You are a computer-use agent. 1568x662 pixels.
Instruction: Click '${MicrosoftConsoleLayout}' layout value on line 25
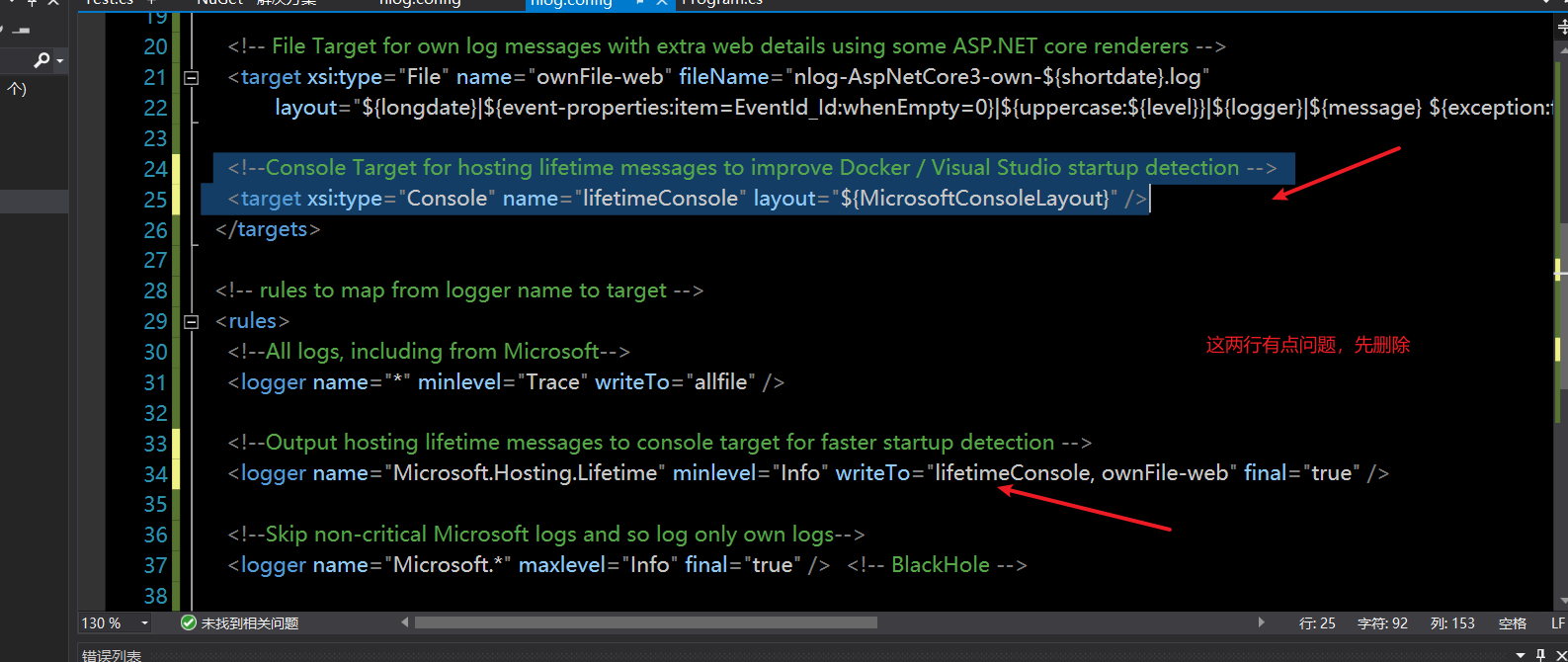[x=974, y=199]
